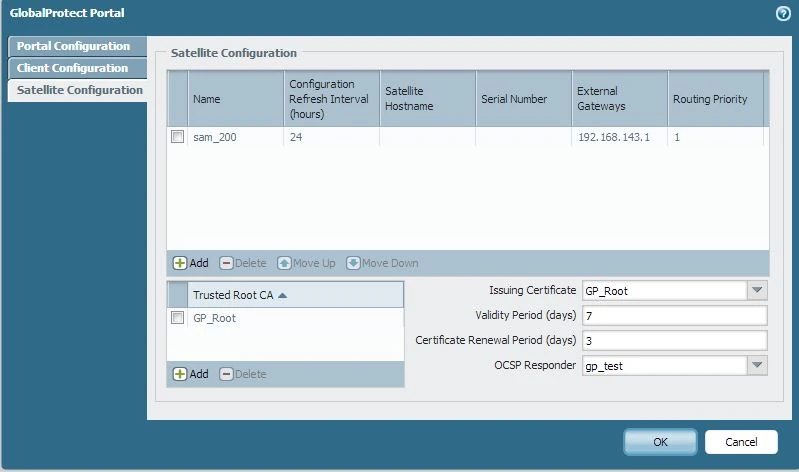
Task: Click the Name column header
Action: (235, 99)
